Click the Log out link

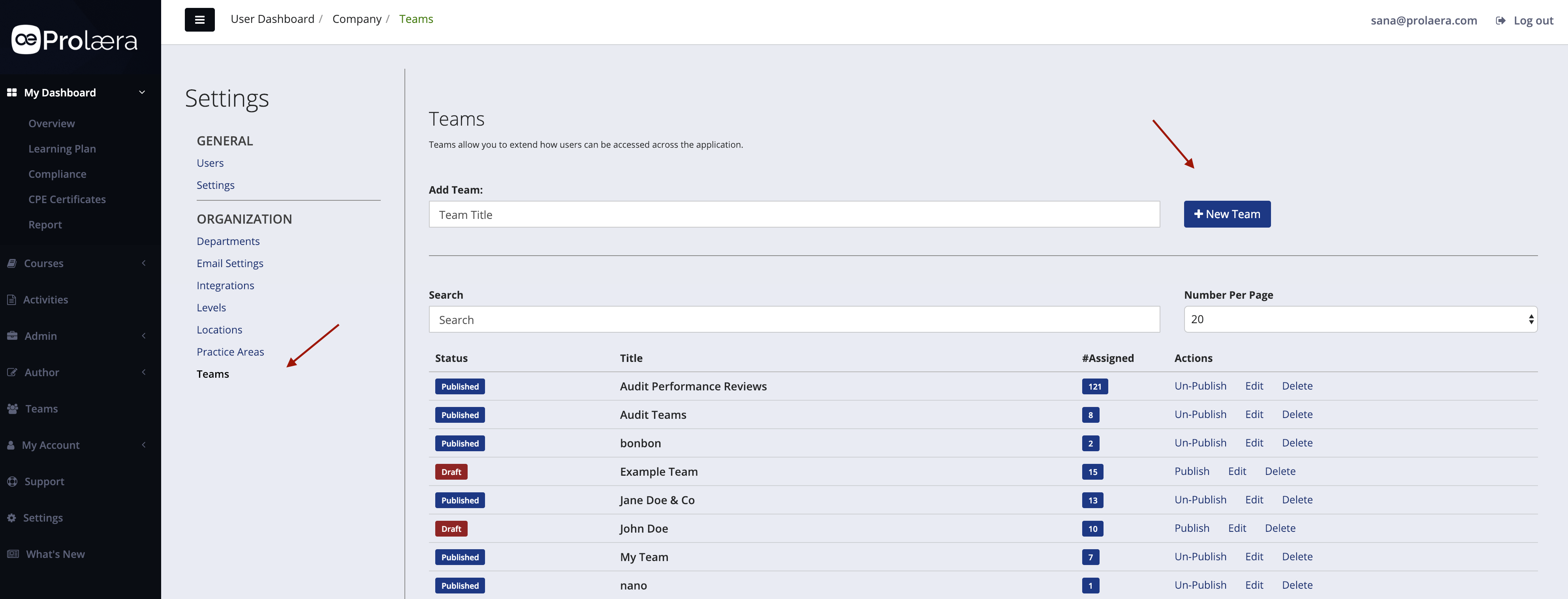1533,21
